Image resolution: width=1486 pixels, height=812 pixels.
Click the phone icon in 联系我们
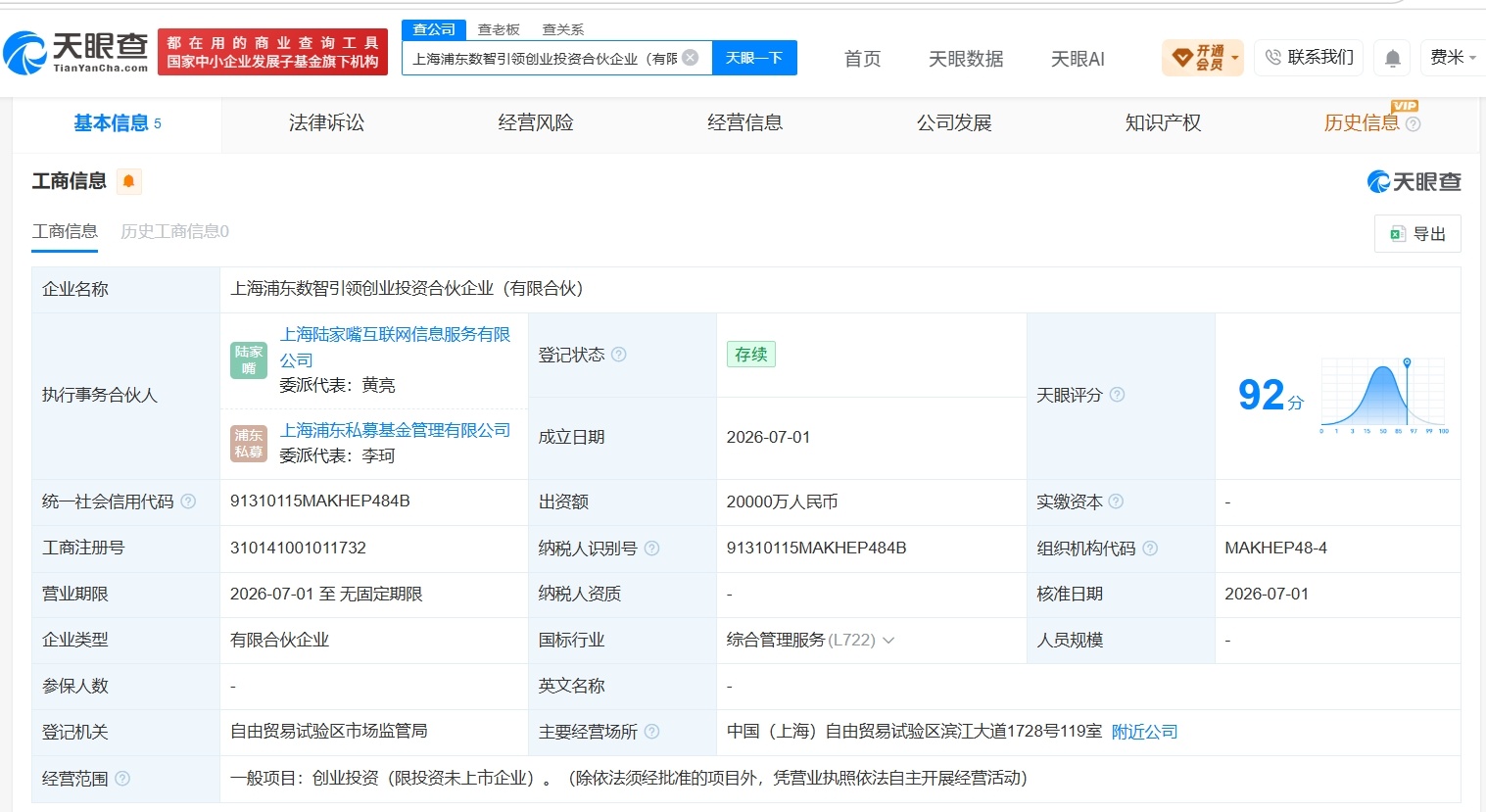(1273, 58)
